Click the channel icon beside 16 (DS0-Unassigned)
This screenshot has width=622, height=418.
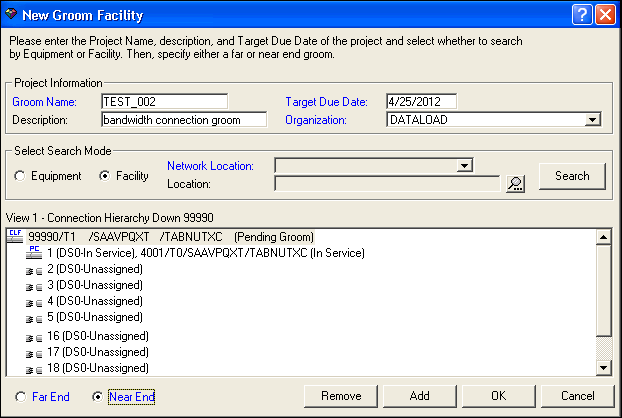[x=34, y=338]
